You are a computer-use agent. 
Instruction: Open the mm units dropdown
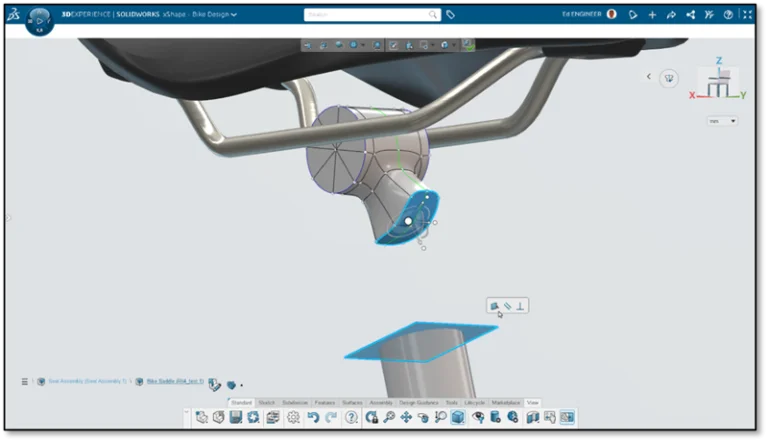(722, 121)
